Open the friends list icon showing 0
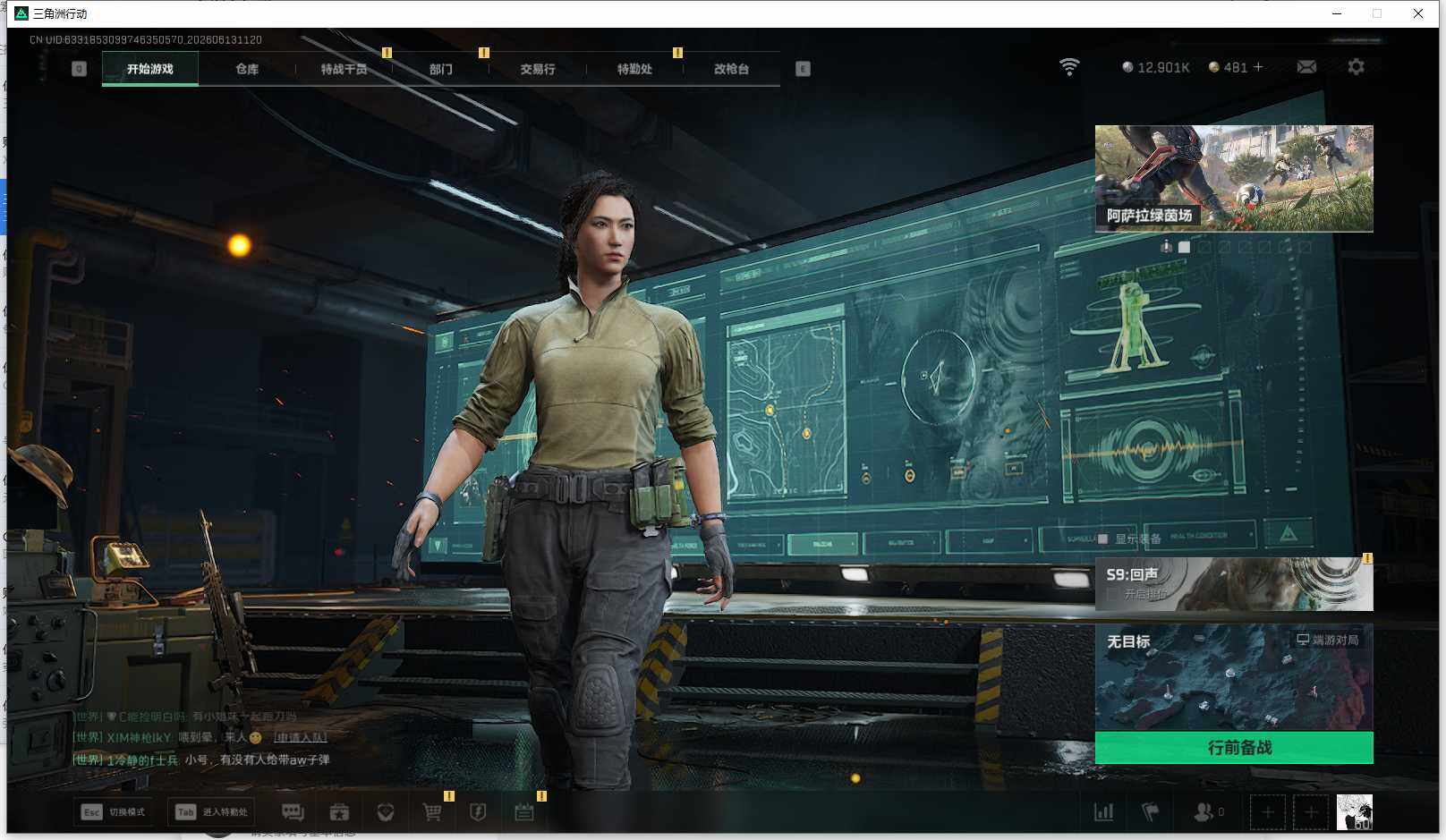Screen dimensions: 1446x840 tap(1209, 812)
